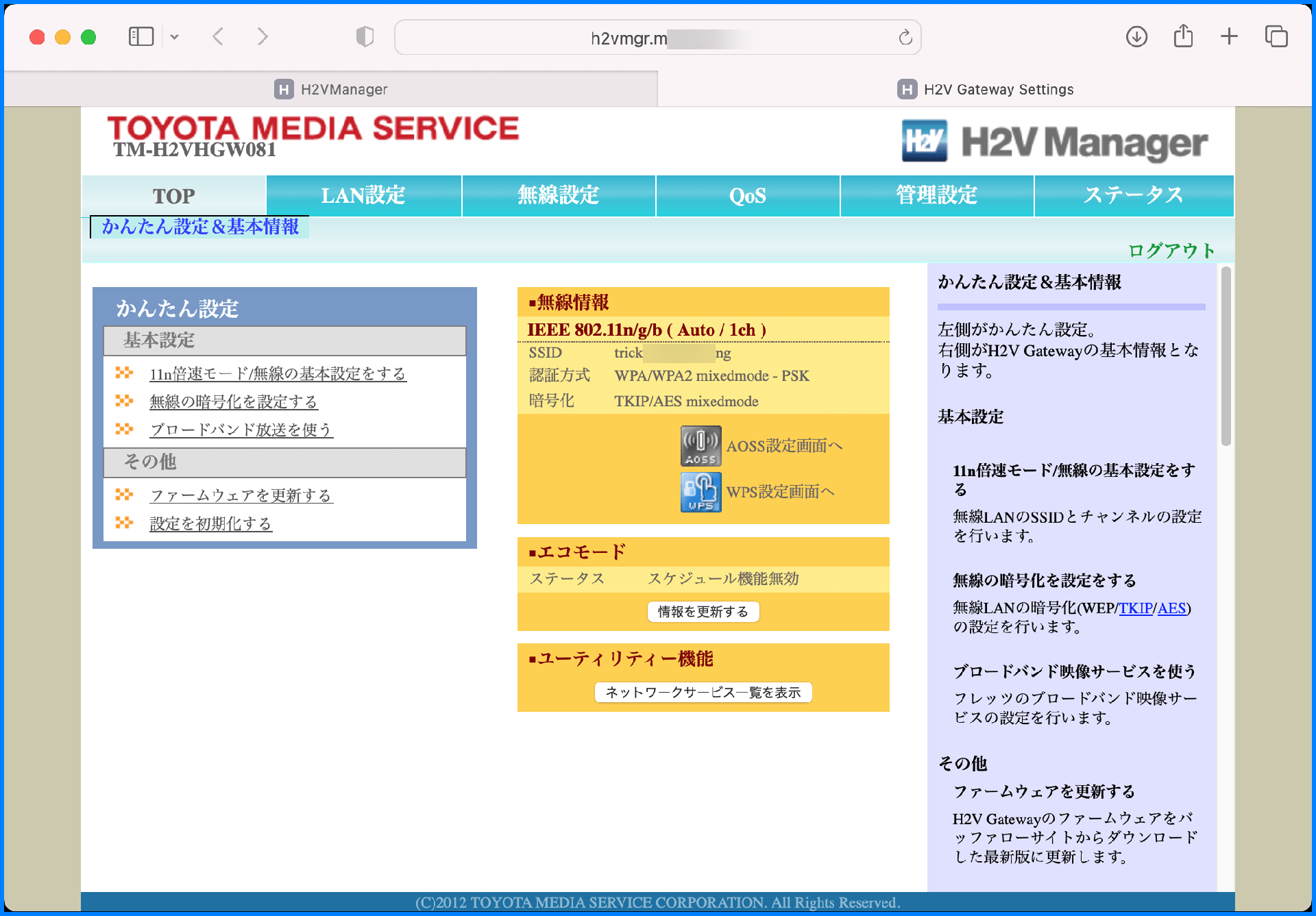This screenshot has height=916, width=1316.
Task: Show the tab overview icon
Action: point(1276,36)
